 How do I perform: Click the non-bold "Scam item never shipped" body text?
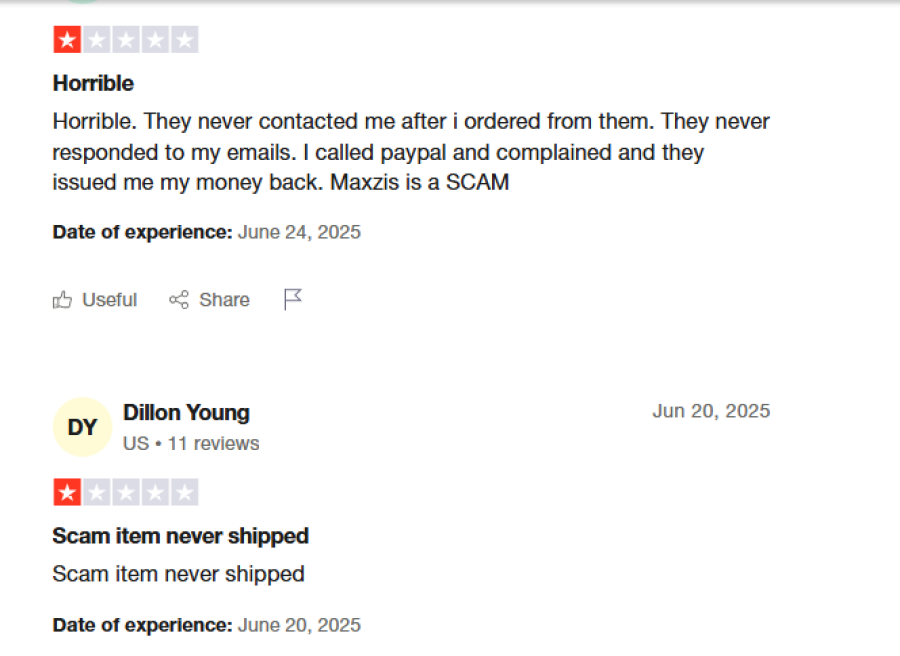point(178,574)
